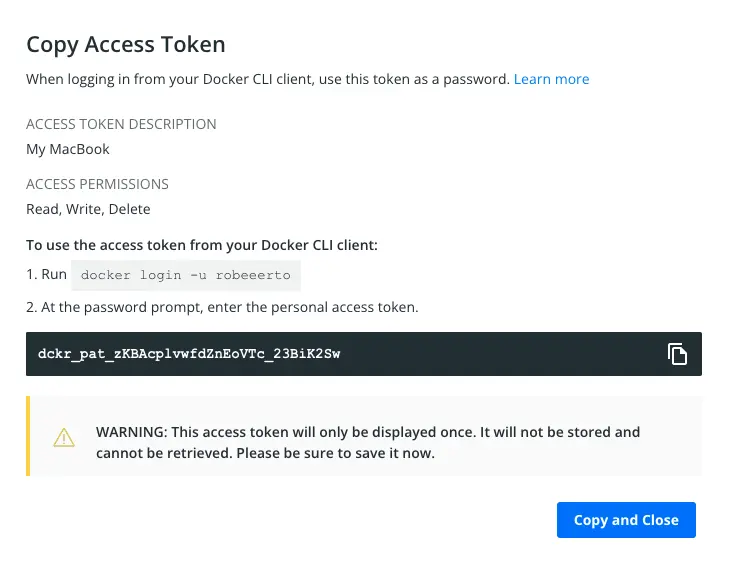The image size is (730, 571).
Task: Select the My MacBook description value
Action: [x=68, y=149]
